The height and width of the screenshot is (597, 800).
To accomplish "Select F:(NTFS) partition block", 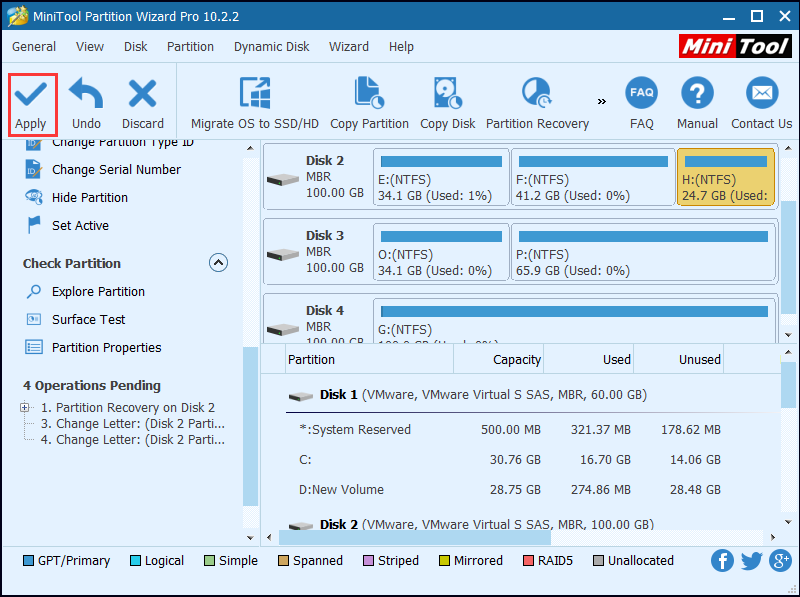I will 593,177.
